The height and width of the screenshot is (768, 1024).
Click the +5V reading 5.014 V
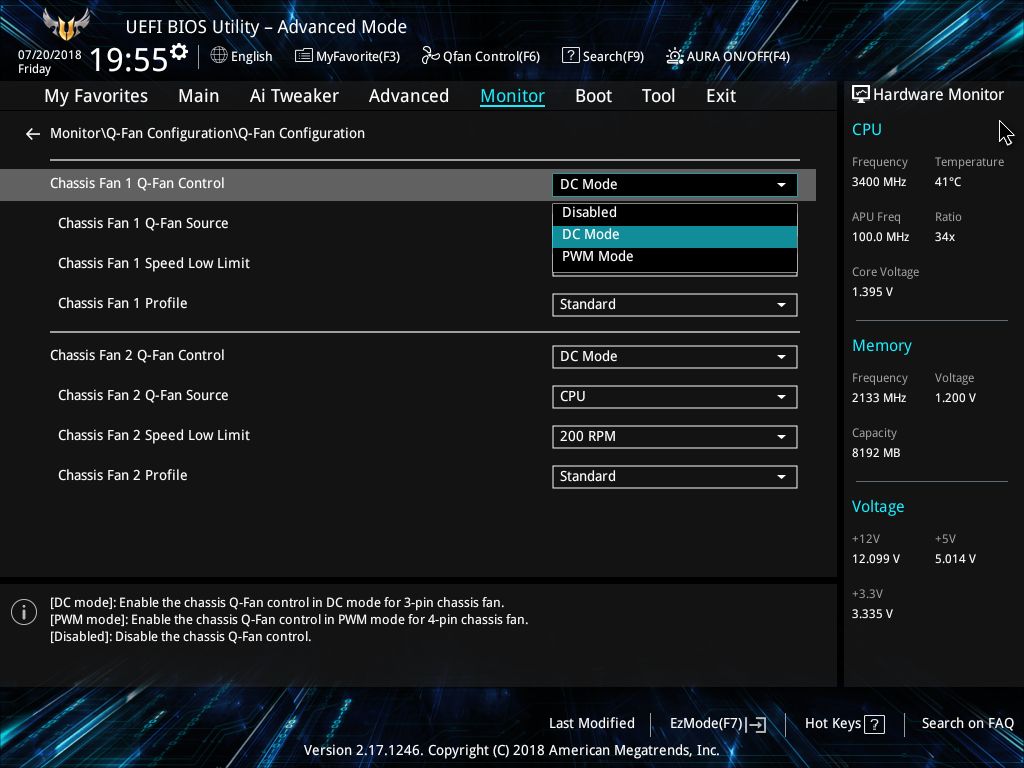point(955,559)
